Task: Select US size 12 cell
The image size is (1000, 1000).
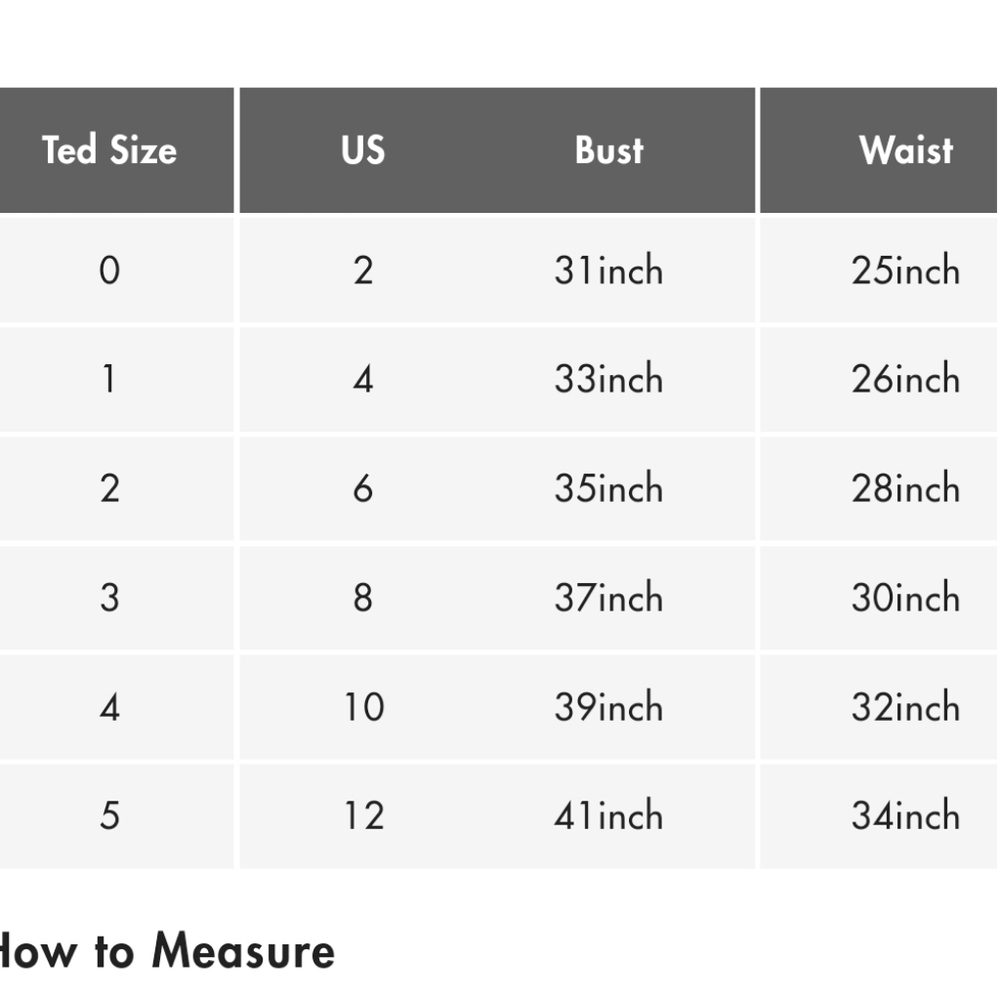Action: click(x=363, y=815)
